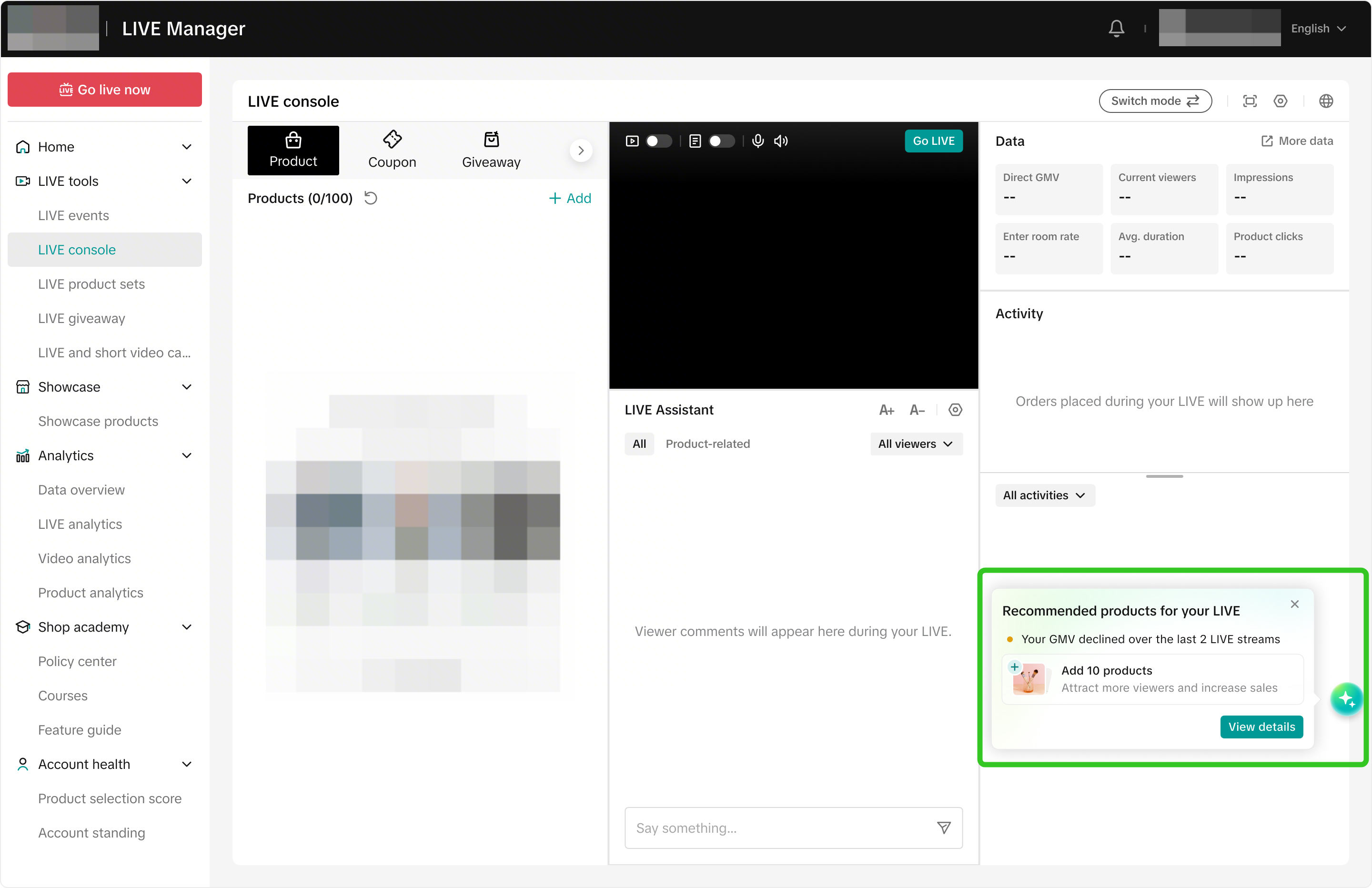Toggle the video preview switch
This screenshot has height=888, width=1372.
[x=658, y=141]
